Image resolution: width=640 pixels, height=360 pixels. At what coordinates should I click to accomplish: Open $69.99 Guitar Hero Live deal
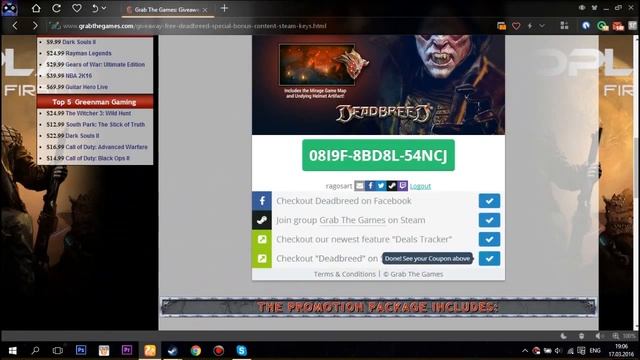[77, 87]
